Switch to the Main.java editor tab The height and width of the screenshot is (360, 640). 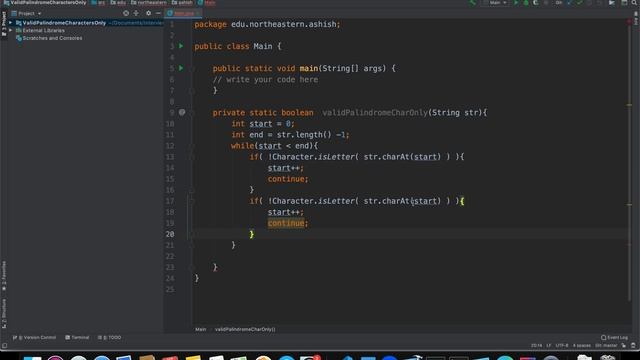pos(184,13)
